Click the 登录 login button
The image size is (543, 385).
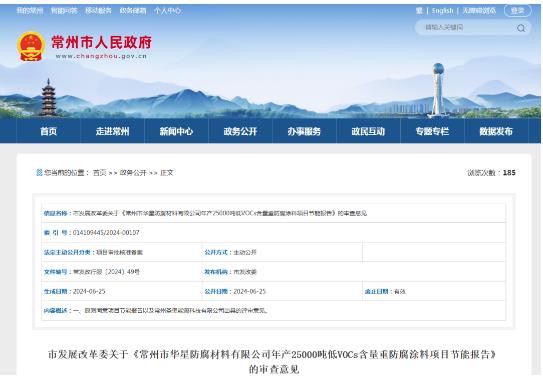[517, 11]
